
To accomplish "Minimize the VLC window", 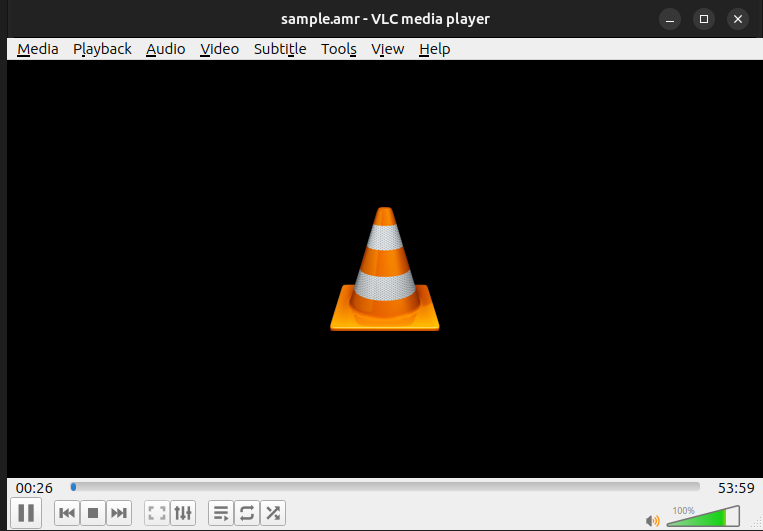I will (x=670, y=19).
